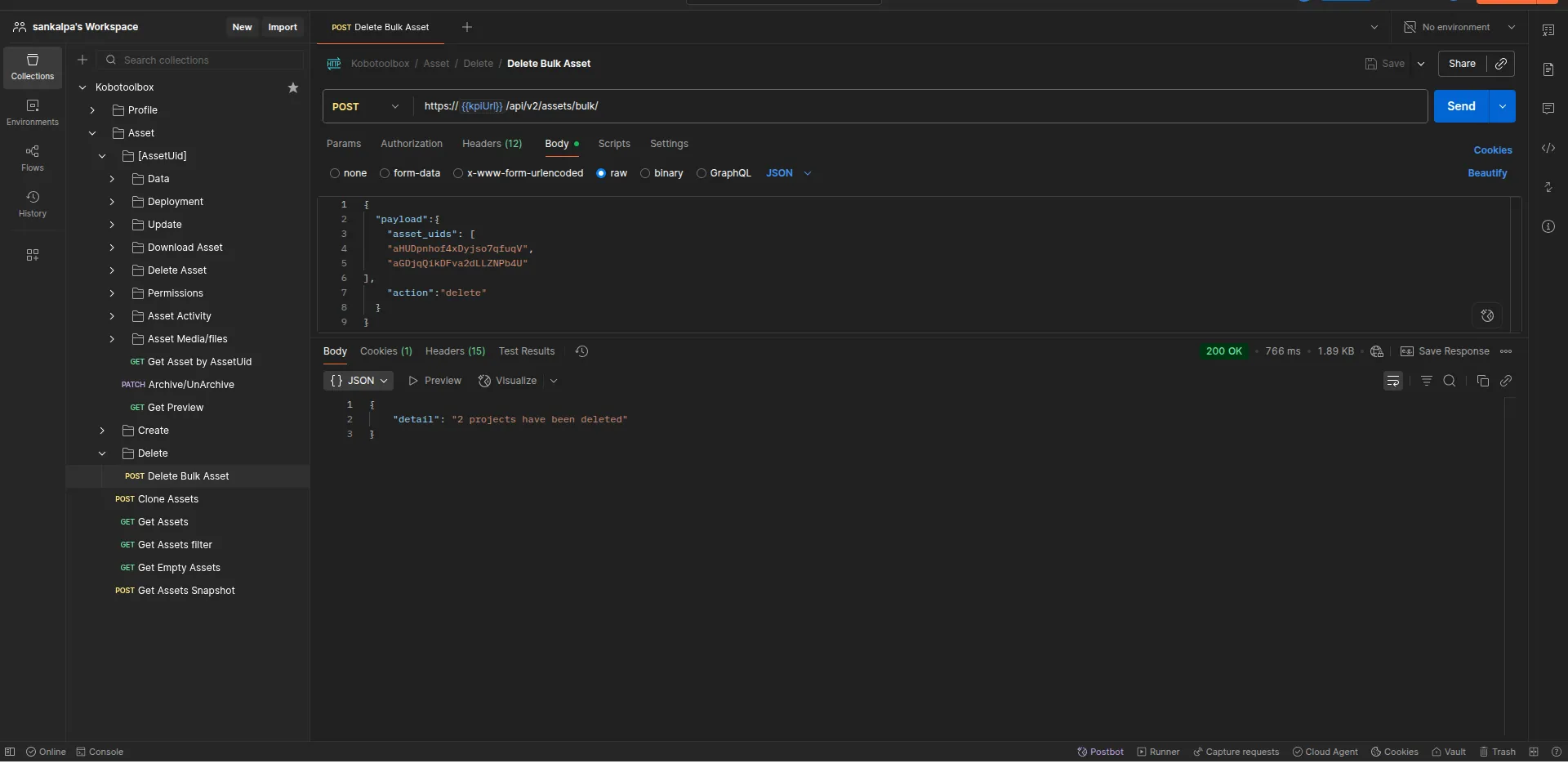Copy the response body to clipboard
This screenshot has height=768, width=1568.
pos(1483,381)
